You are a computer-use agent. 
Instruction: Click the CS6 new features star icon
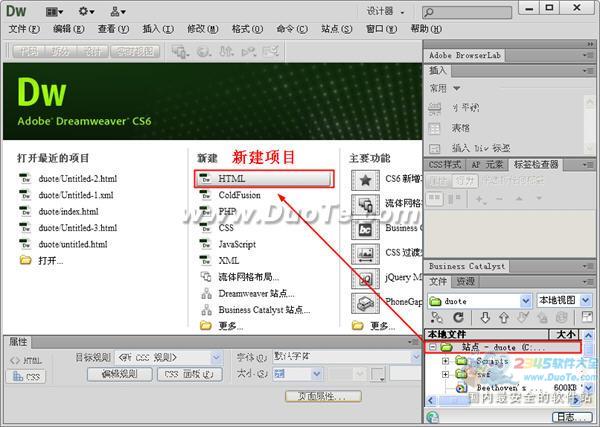[x=366, y=179]
